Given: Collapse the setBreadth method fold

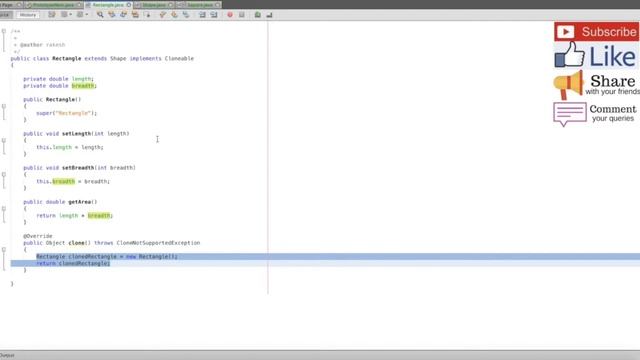Looking at the screenshot, I should coord(4,174).
